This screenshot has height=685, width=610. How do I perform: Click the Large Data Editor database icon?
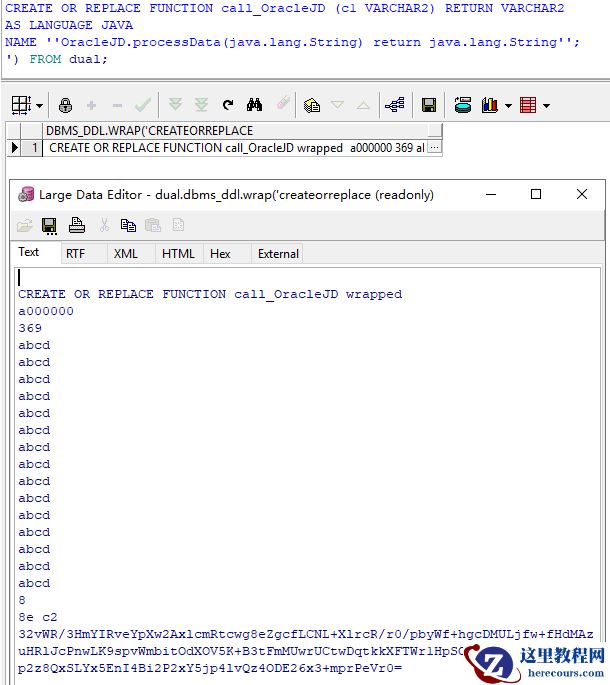(x=26, y=194)
